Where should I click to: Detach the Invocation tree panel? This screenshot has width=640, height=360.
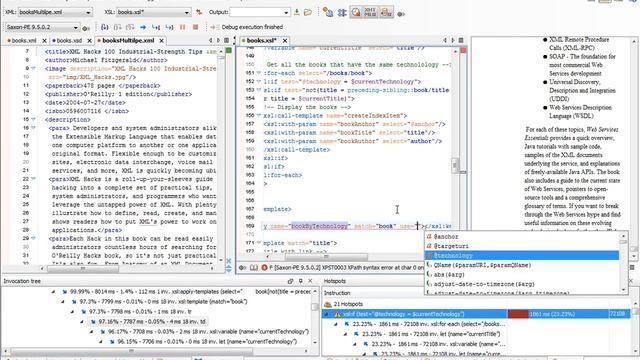pos(291,281)
